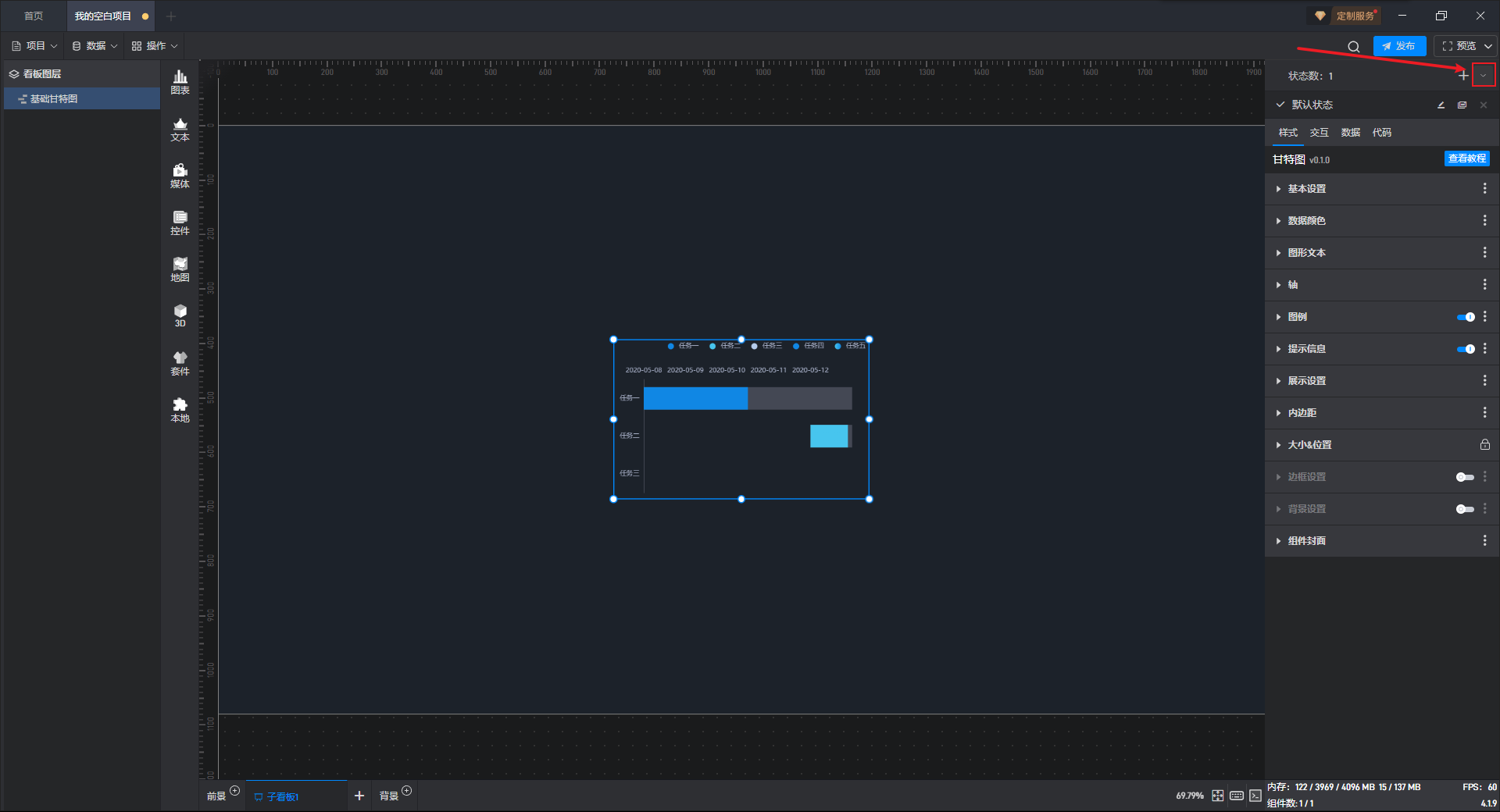Open the 预览 preview dropdown arrow
Screen dimensions: 1500x812
pyautogui.click(x=1488, y=46)
